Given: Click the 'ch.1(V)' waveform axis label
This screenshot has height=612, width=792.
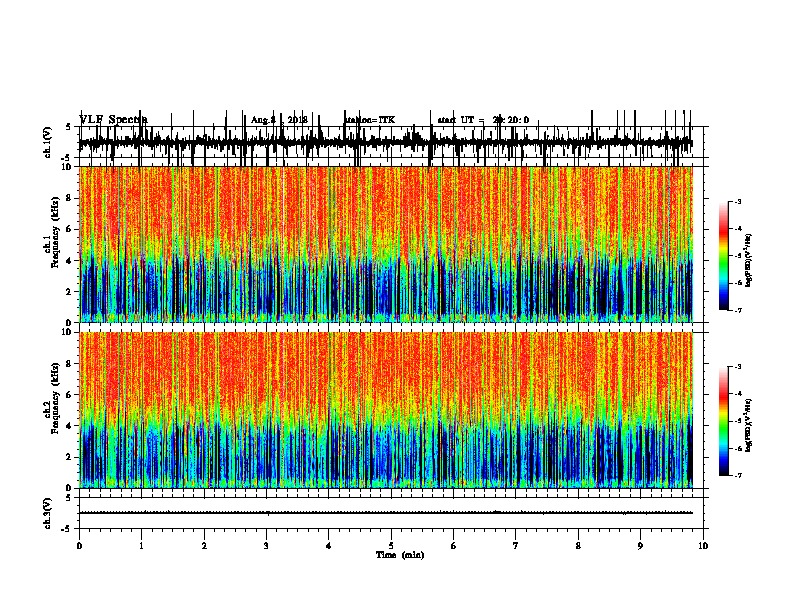Looking at the screenshot, I should point(47,142).
